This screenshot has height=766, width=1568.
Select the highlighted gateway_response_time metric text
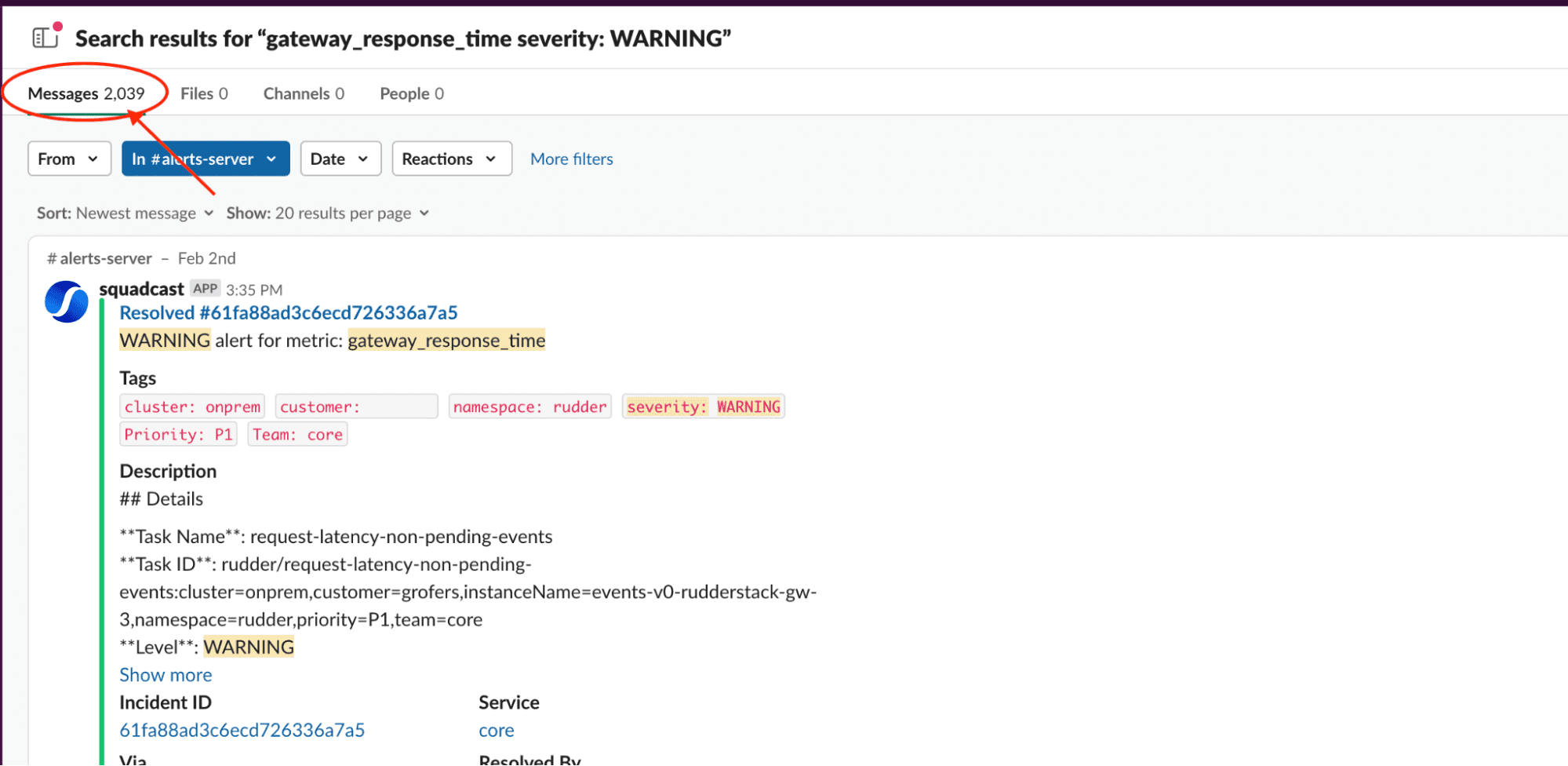[x=446, y=341]
